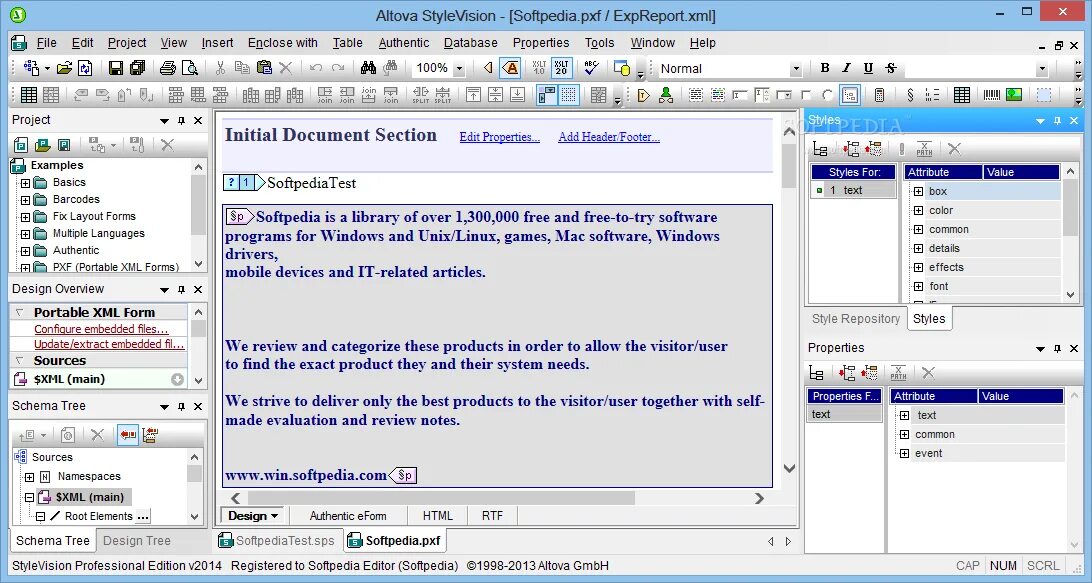Open the Authentic menu
The width and height of the screenshot is (1092, 583).
click(x=404, y=43)
